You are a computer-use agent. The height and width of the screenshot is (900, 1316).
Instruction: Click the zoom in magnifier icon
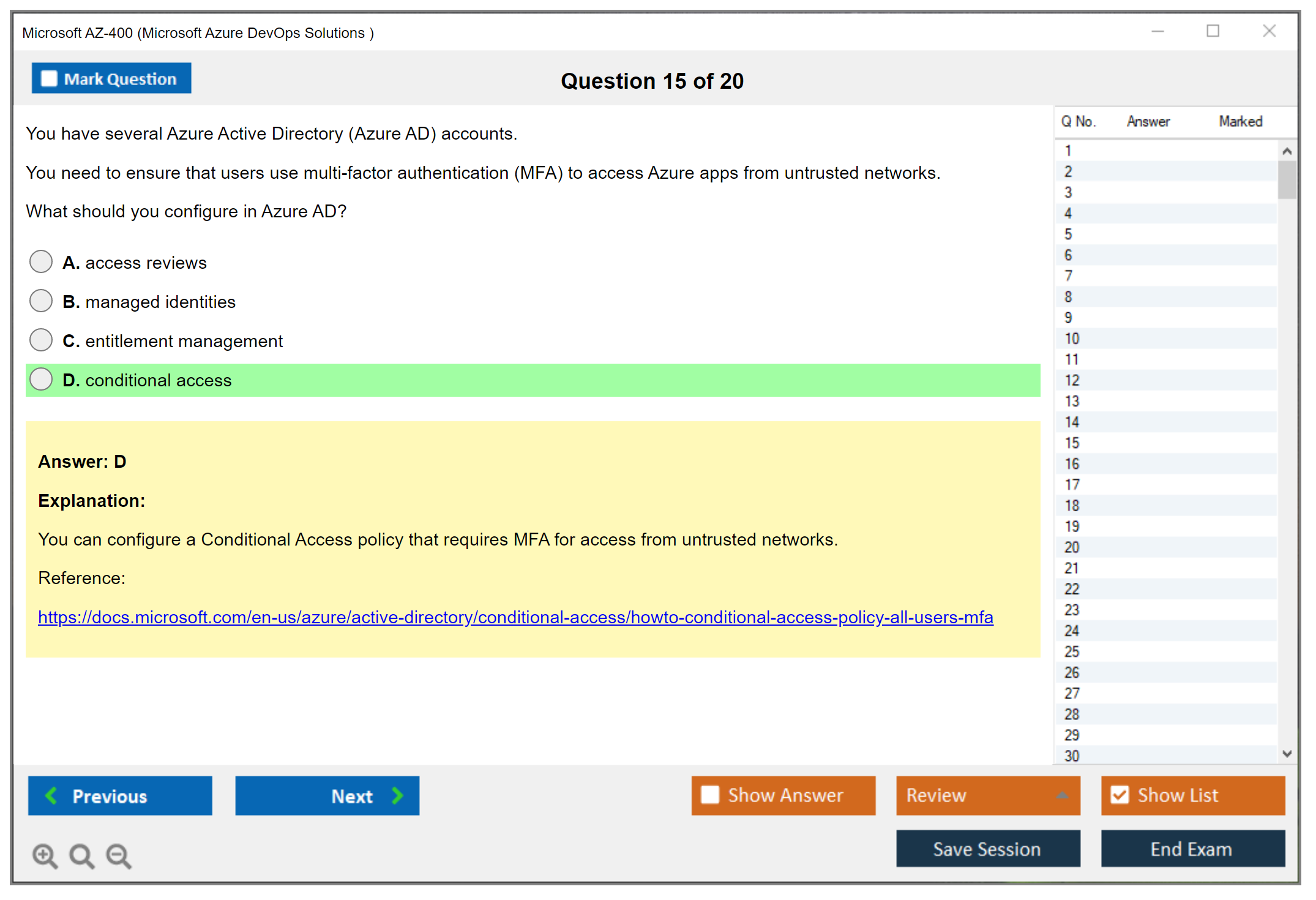click(x=44, y=855)
